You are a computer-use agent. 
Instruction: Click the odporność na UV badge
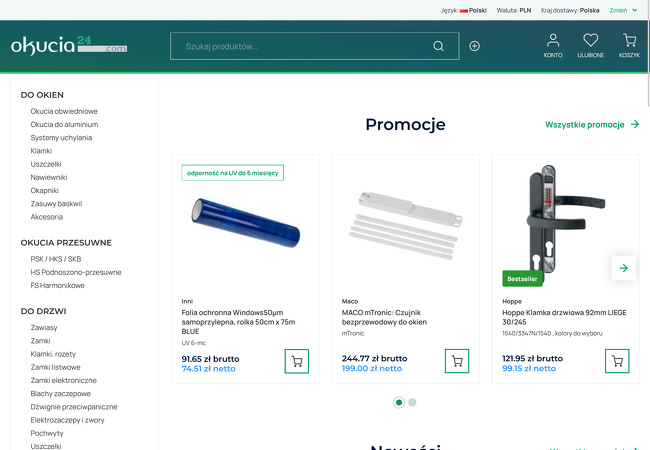point(233,173)
